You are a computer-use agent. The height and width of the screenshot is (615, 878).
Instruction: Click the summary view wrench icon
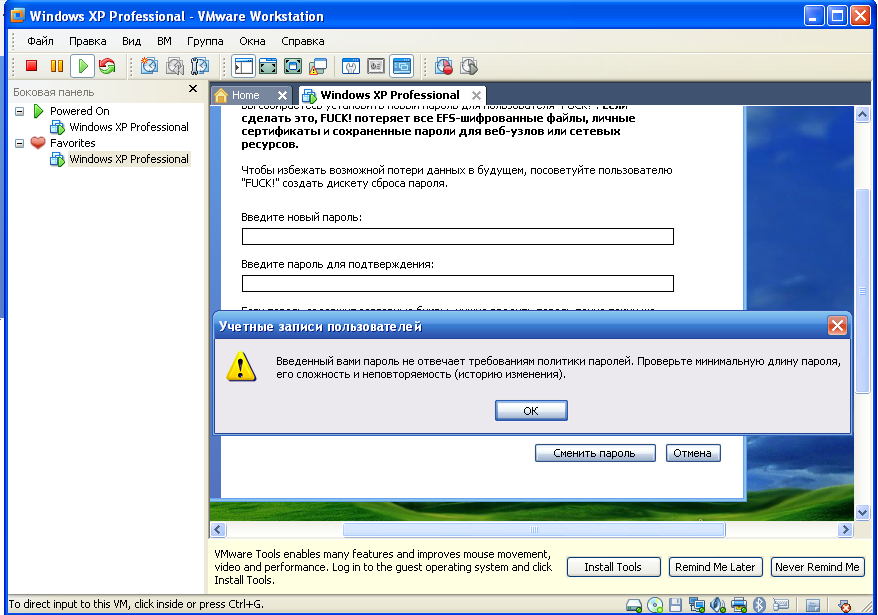[351, 66]
